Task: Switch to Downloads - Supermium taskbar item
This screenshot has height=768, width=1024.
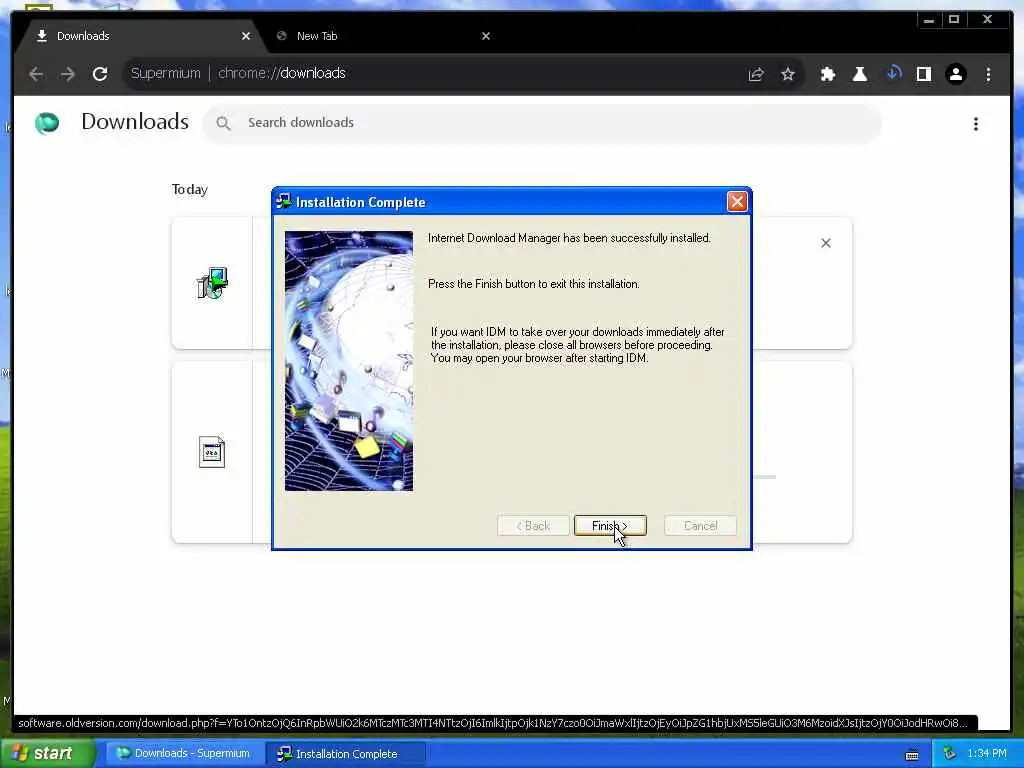Action: [x=183, y=753]
